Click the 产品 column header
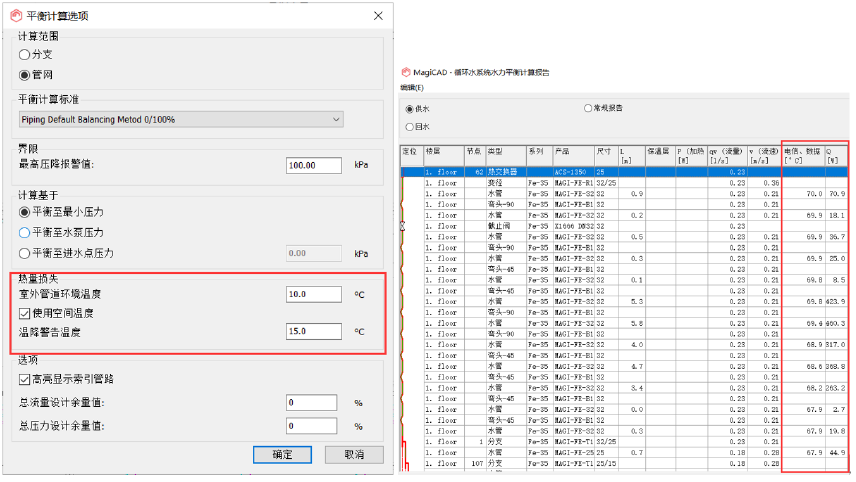The height and width of the screenshot is (482, 856). coord(574,156)
